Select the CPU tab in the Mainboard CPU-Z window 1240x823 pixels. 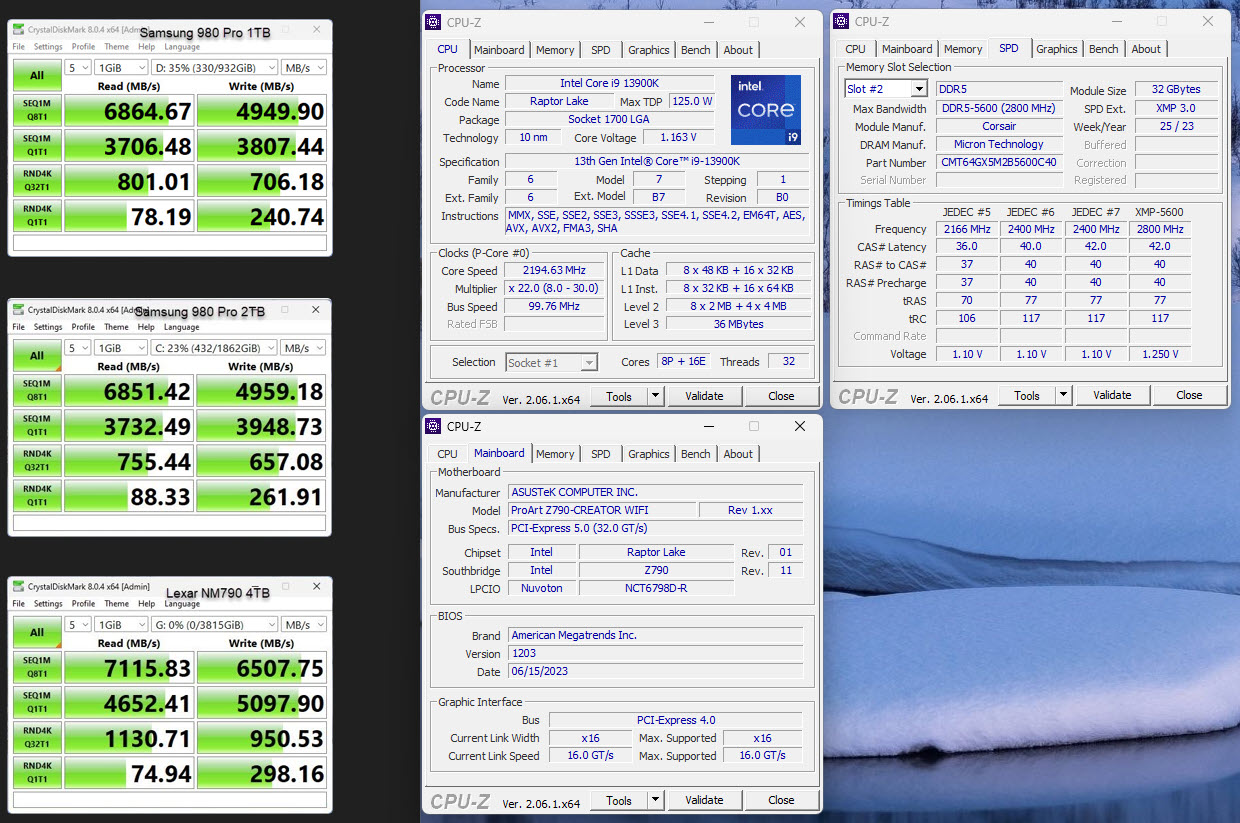point(447,454)
